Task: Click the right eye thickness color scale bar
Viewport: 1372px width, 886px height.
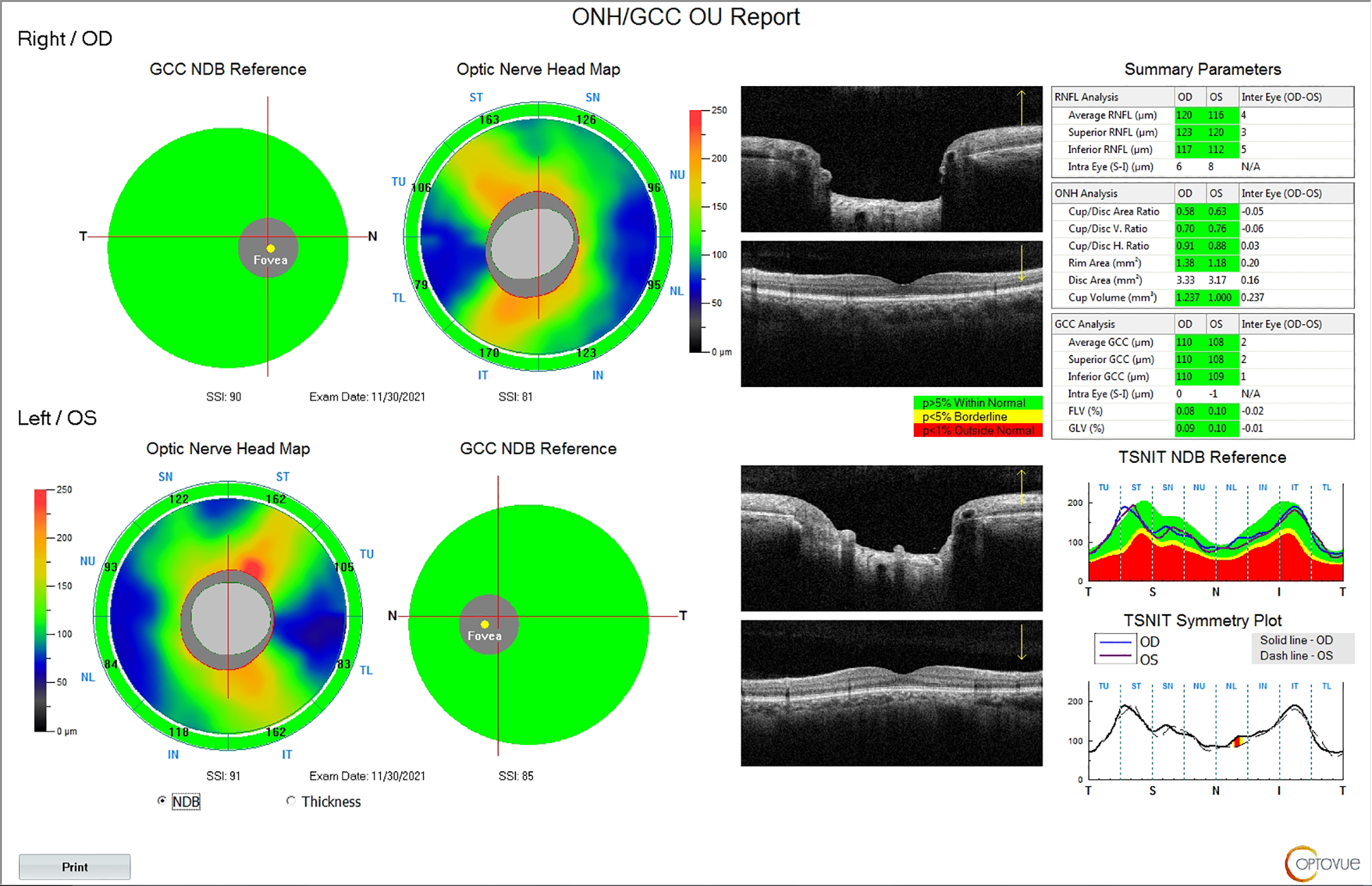Action: point(696,231)
